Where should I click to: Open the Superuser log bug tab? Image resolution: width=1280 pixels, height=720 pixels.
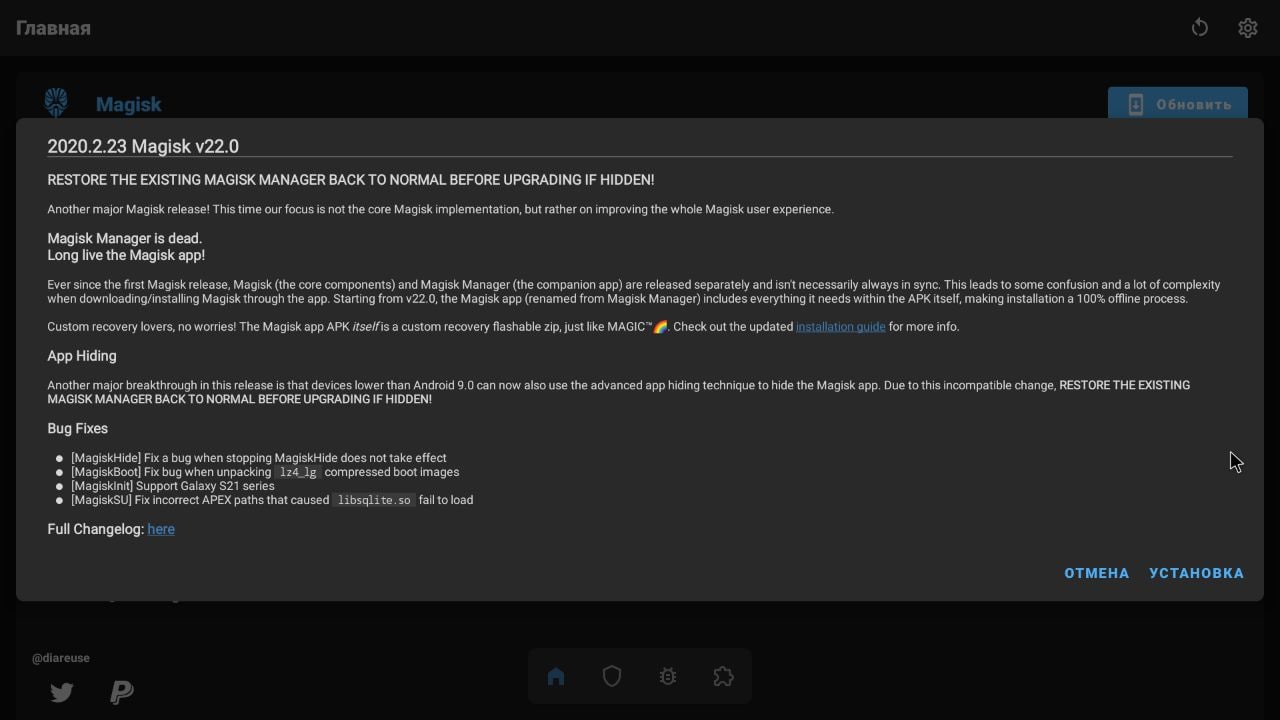(x=668, y=677)
